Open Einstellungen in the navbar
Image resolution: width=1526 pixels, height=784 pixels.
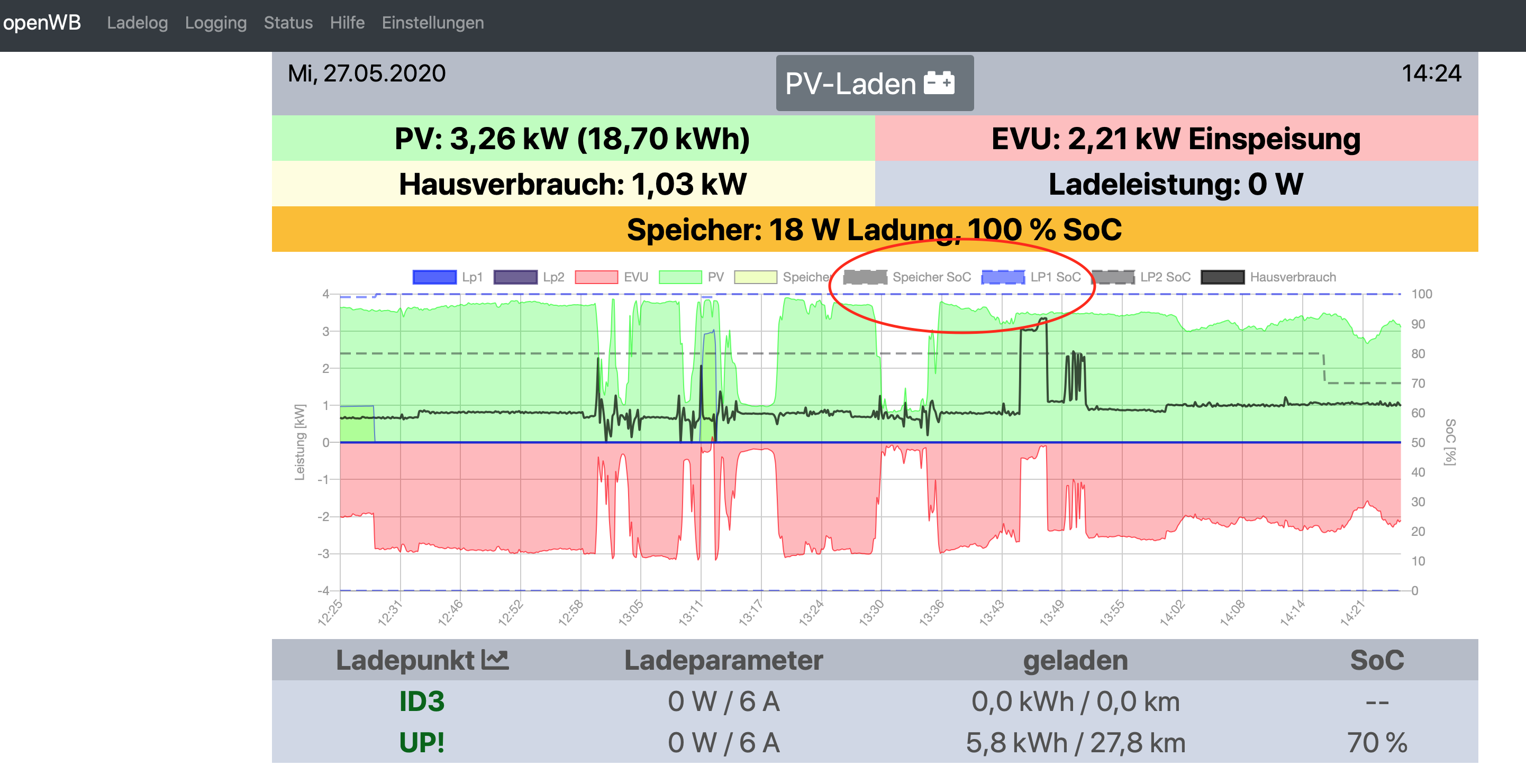[432, 23]
